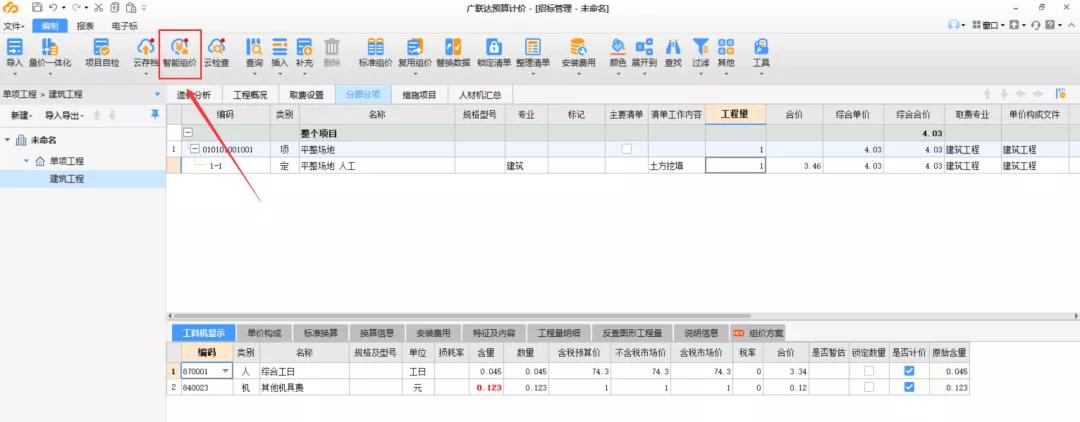This screenshot has height=422, width=1080.
Task: Open the 870001 code dropdown arrow
Action: coord(227,371)
